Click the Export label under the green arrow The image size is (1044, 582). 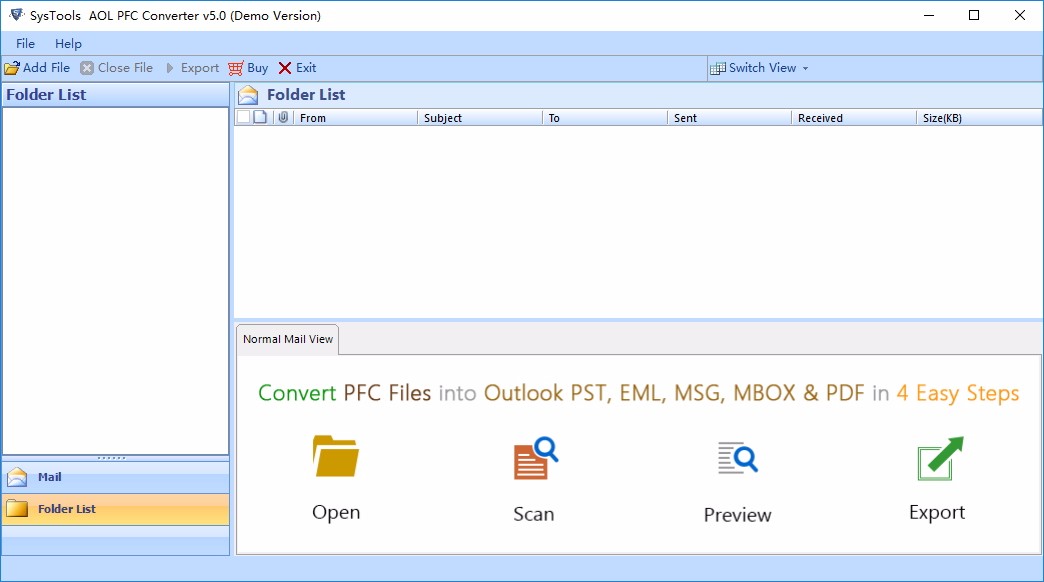pyautogui.click(x=937, y=512)
